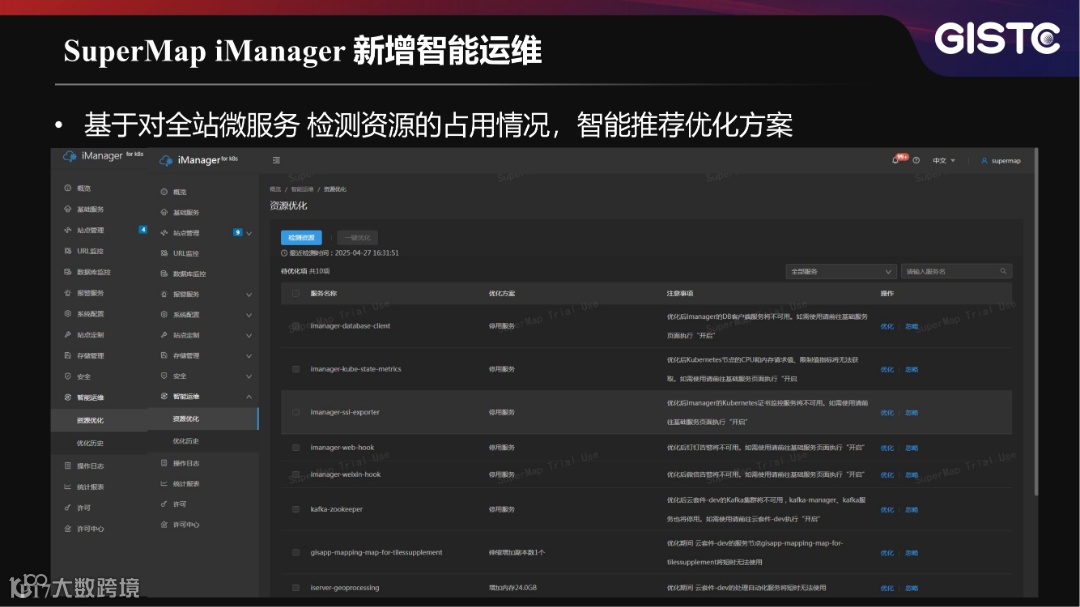1080x607 pixels.
Task: Toggle the sidebar collapse hamburger icon
Action: (276, 161)
